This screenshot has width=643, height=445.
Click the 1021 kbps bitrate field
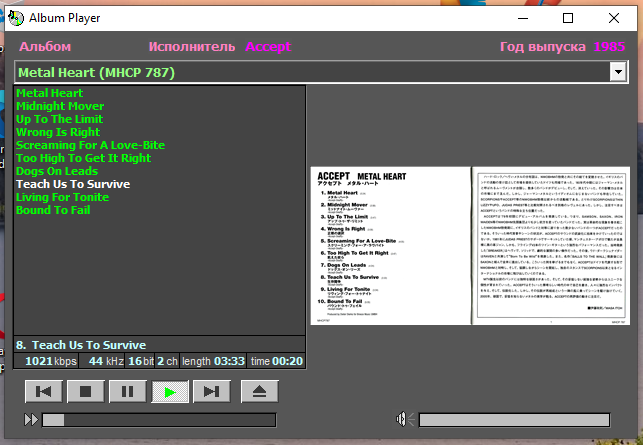click(46, 361)
